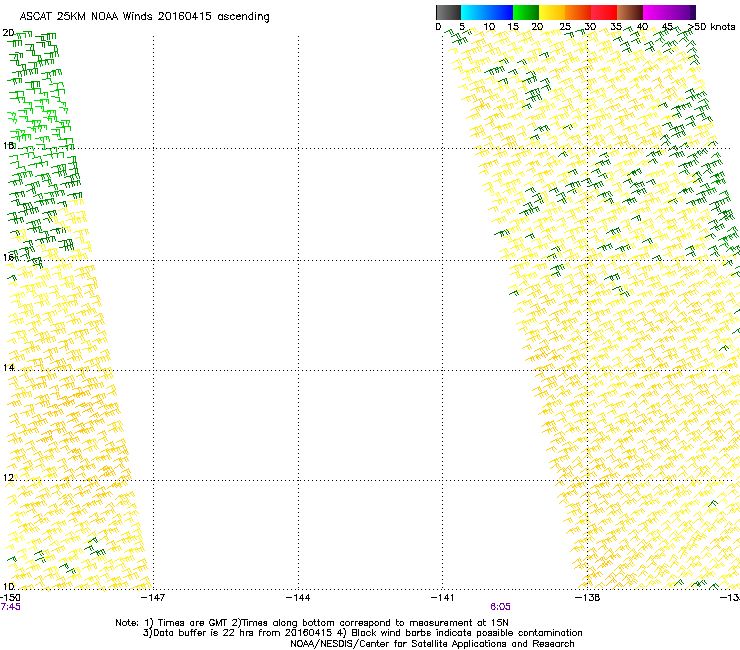Click the purple time stamp "7:45"

10,607
